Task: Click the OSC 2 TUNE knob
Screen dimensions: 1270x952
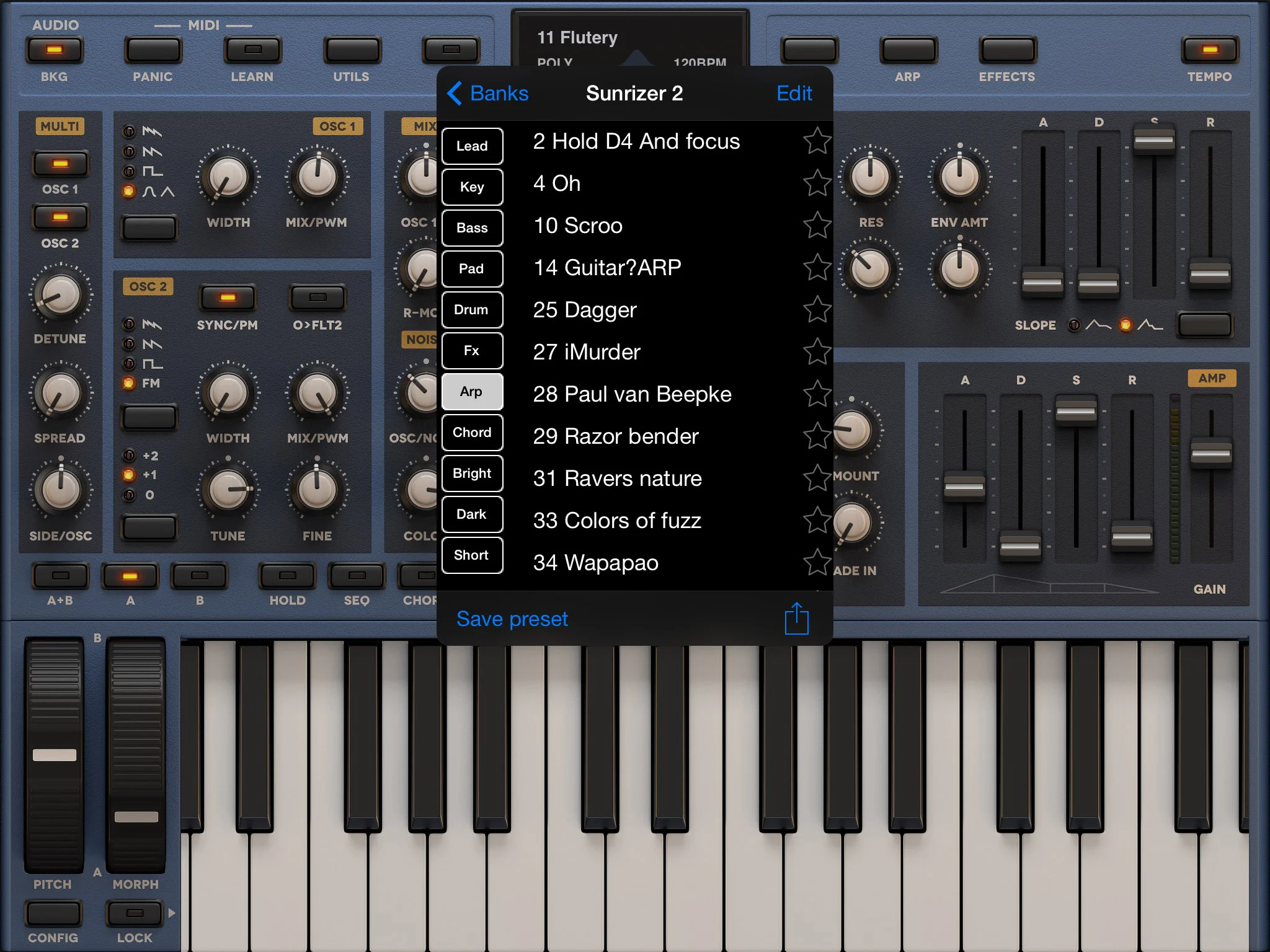Action: click(x=228, y=490)
